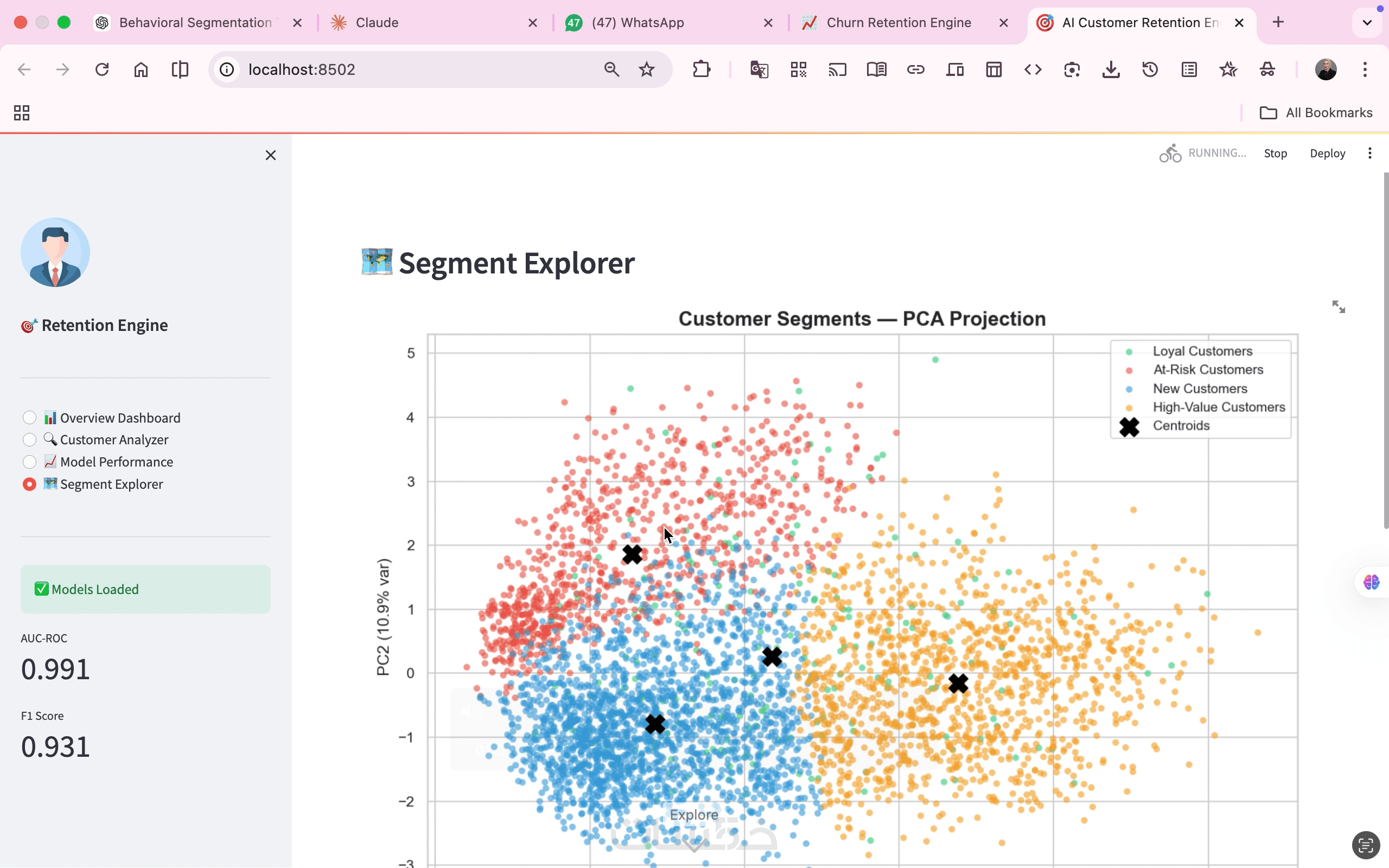Open the Chrome three-dot menu

tap(1365, 70)
